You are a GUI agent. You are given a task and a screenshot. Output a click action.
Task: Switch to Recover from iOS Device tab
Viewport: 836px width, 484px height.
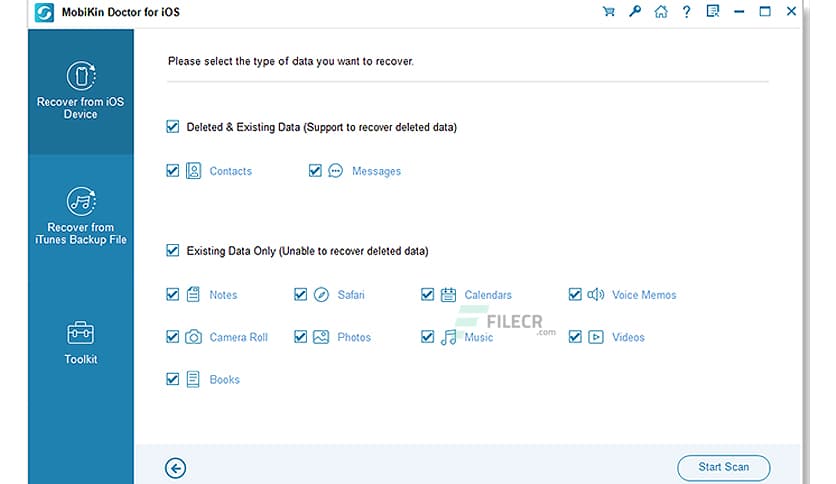[80, 92]
